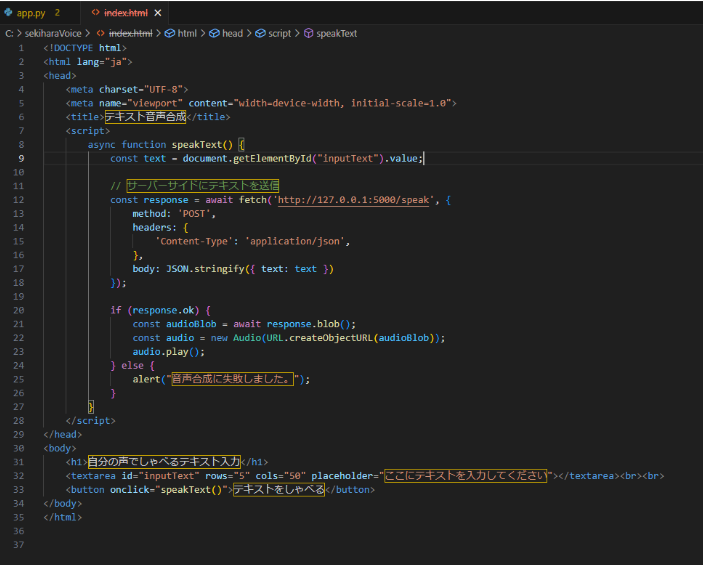Open the index.html breadcrumb item
Image resolution: width=703 pixels, height=565 pixels.
pyautogui.click(x=130, y=34)
